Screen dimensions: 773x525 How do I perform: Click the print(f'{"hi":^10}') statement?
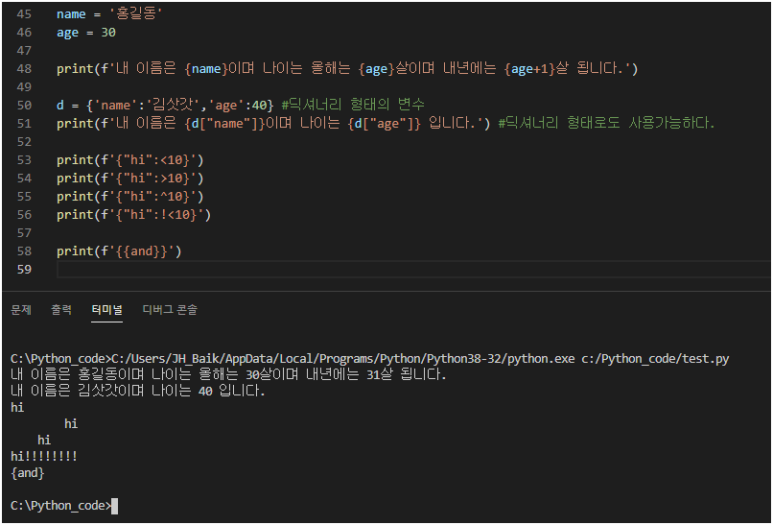[130, 197]
